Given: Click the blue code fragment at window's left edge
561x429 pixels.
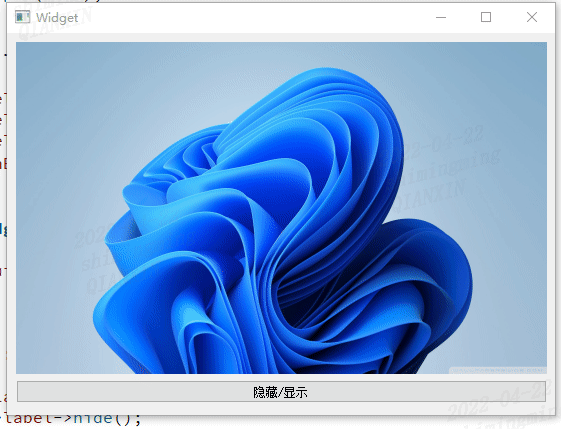Looking at the screenshot, I should click(3, 229).
